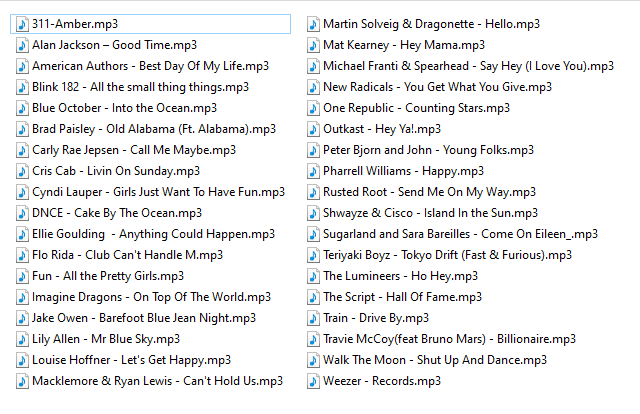This screenshot has height=414, width=640.
Task: Select Lily Allen - Mr Blue Sky.mp3
Action: click(x=106, y=339)
